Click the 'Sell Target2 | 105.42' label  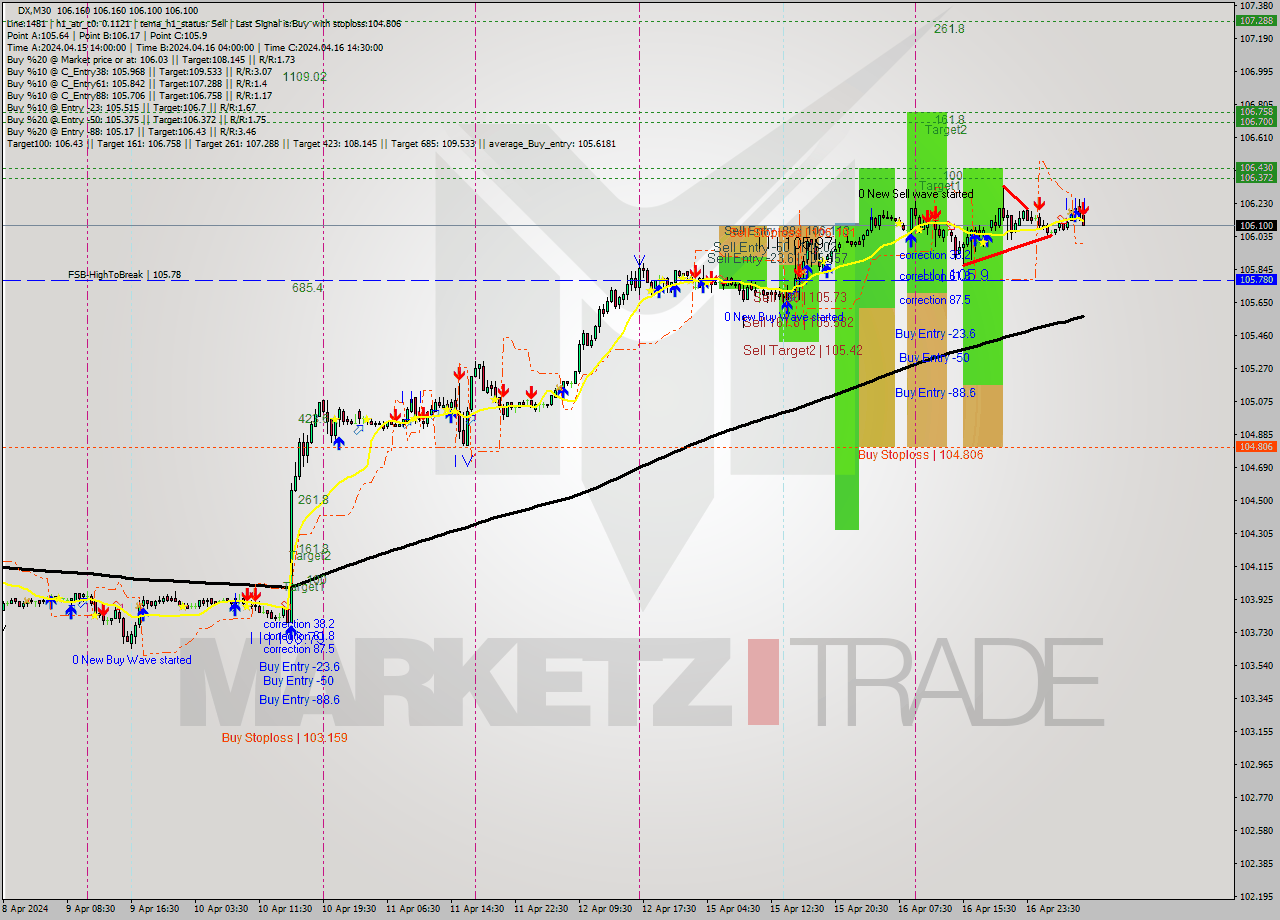(802, 350)
